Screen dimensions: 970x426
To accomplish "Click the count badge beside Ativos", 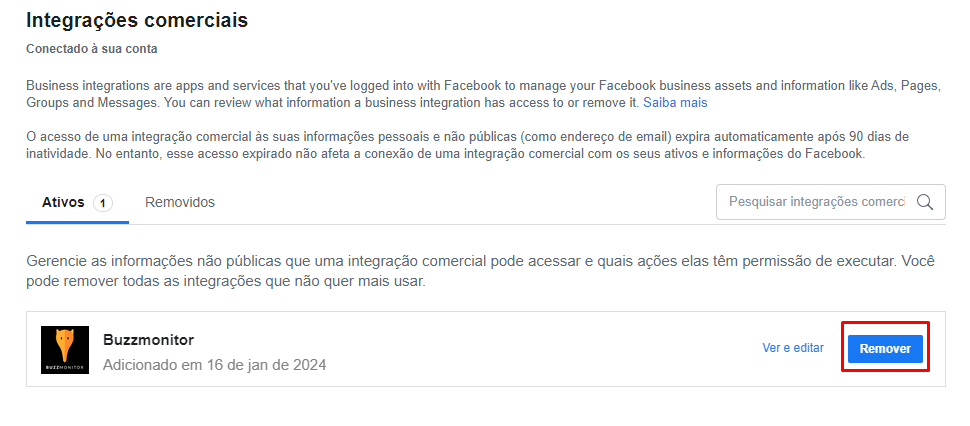I will tap(102, 203).
